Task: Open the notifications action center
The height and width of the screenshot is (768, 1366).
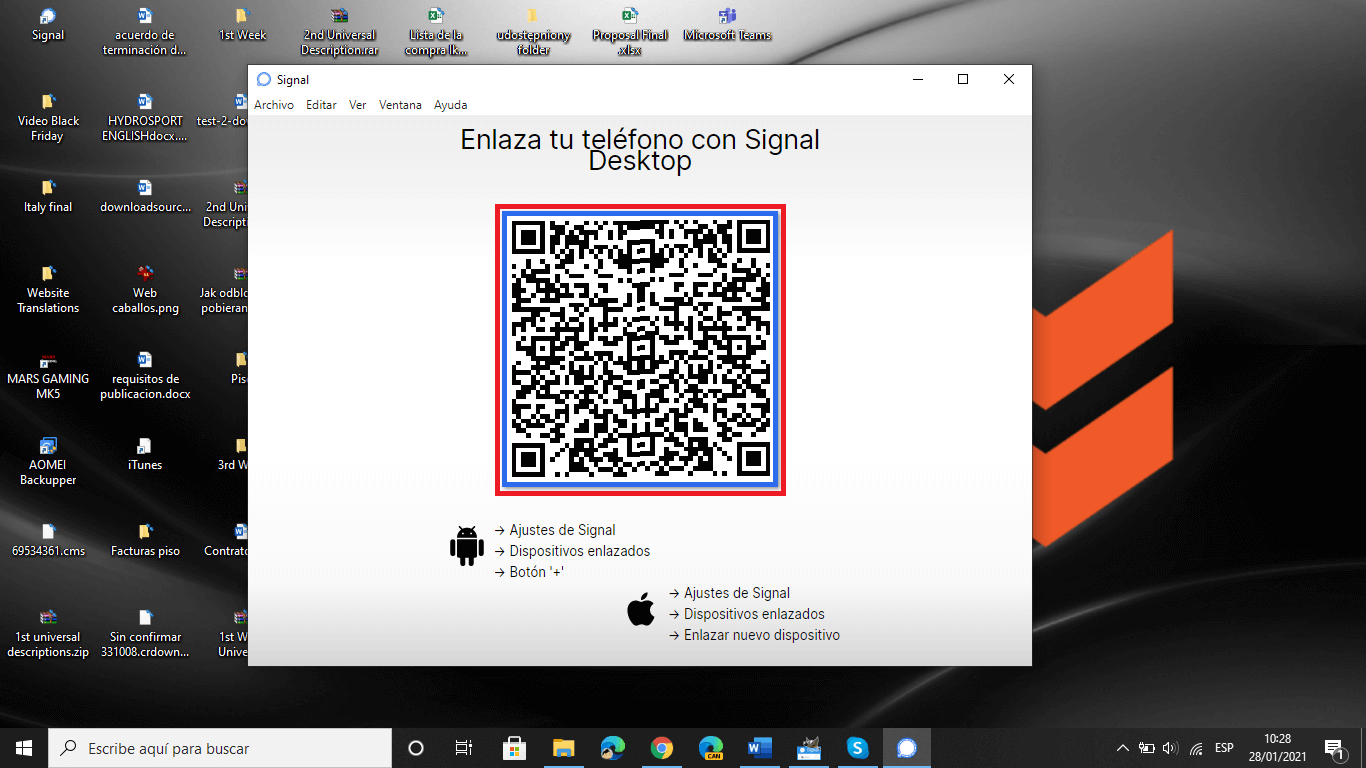Action: 1334,748
